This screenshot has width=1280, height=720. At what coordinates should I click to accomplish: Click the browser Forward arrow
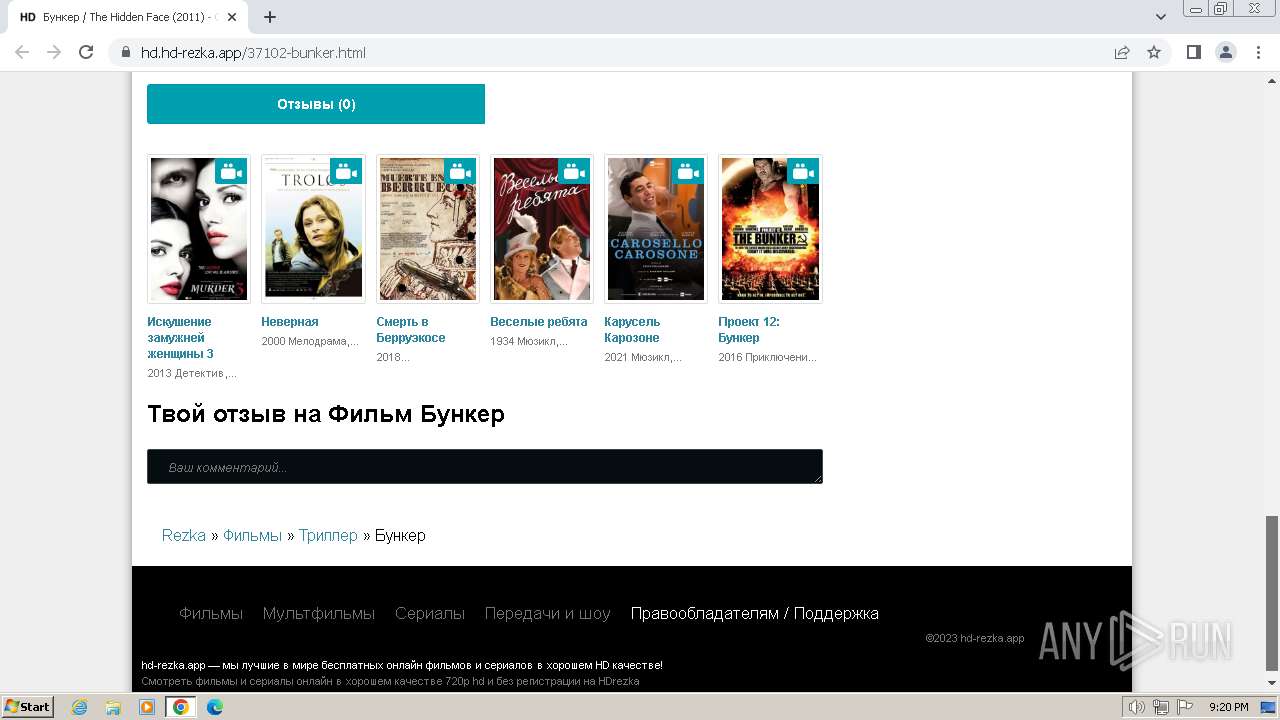[54, 52]
